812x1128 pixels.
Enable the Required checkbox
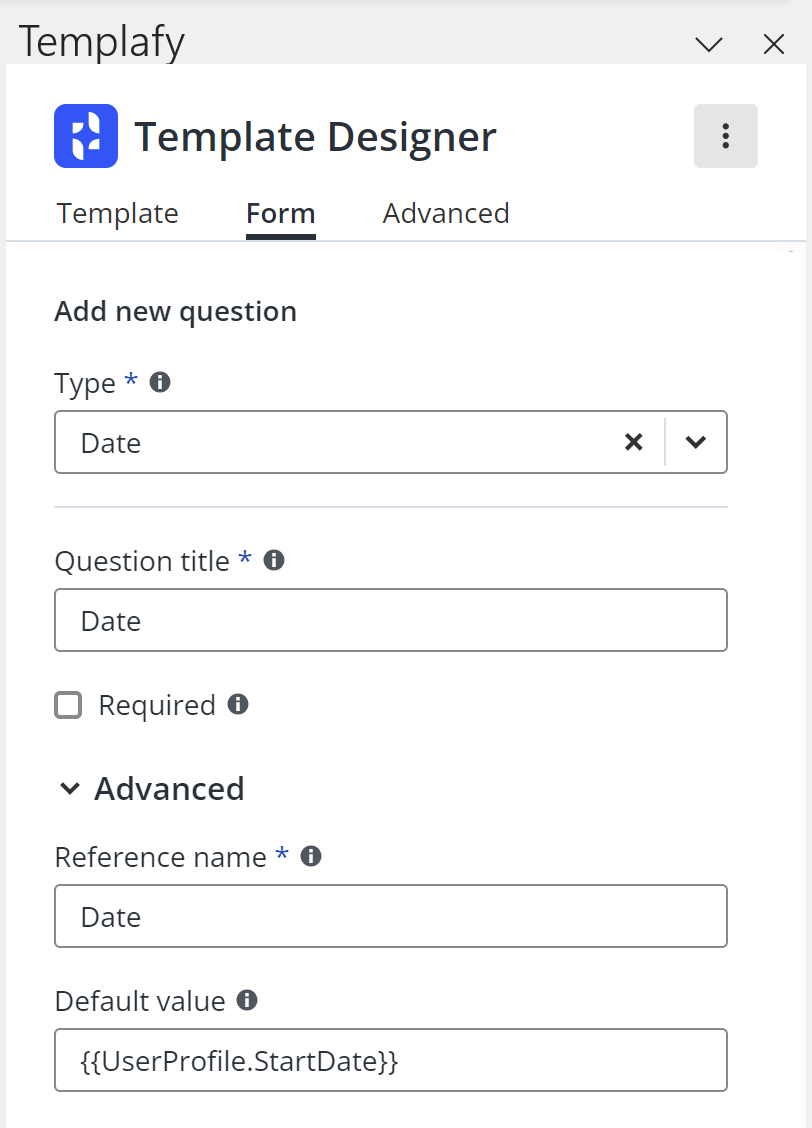[x=68, y=705]
